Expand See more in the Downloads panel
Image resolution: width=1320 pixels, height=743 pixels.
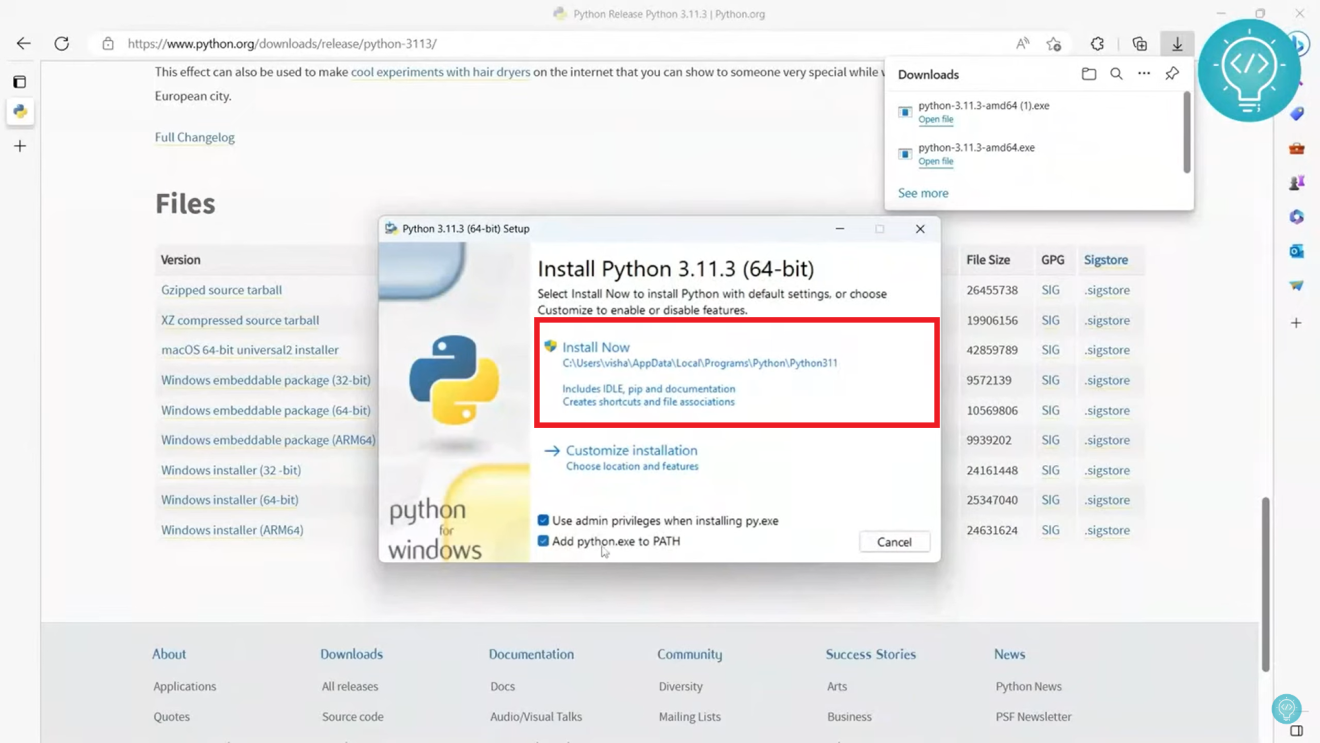point(922,193)
